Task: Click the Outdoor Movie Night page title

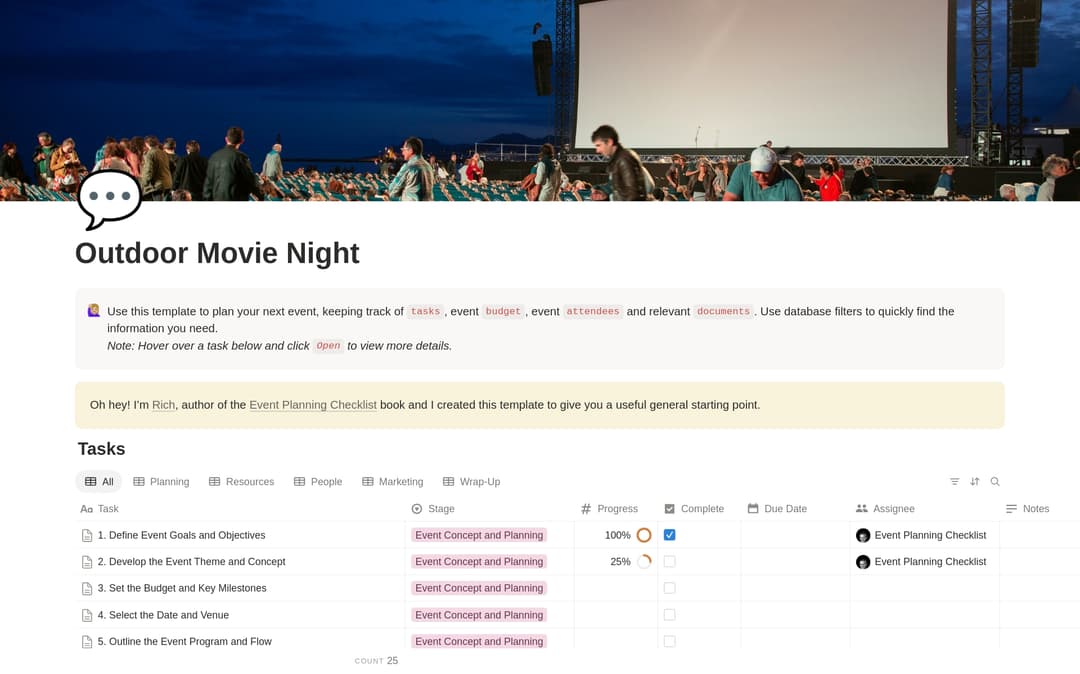Action: click(x=217, y=253)
